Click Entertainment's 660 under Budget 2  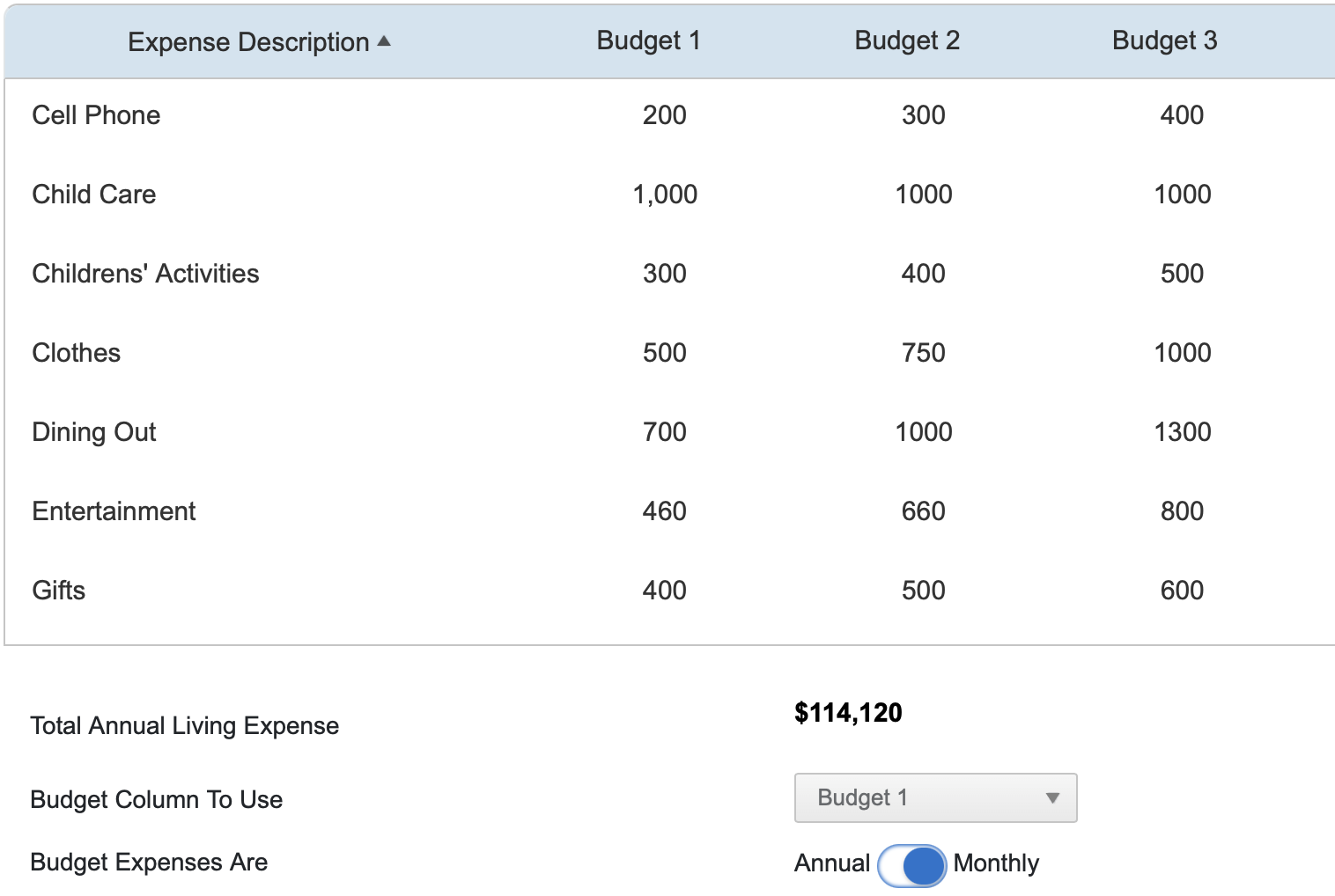click(x=922, y=510)
